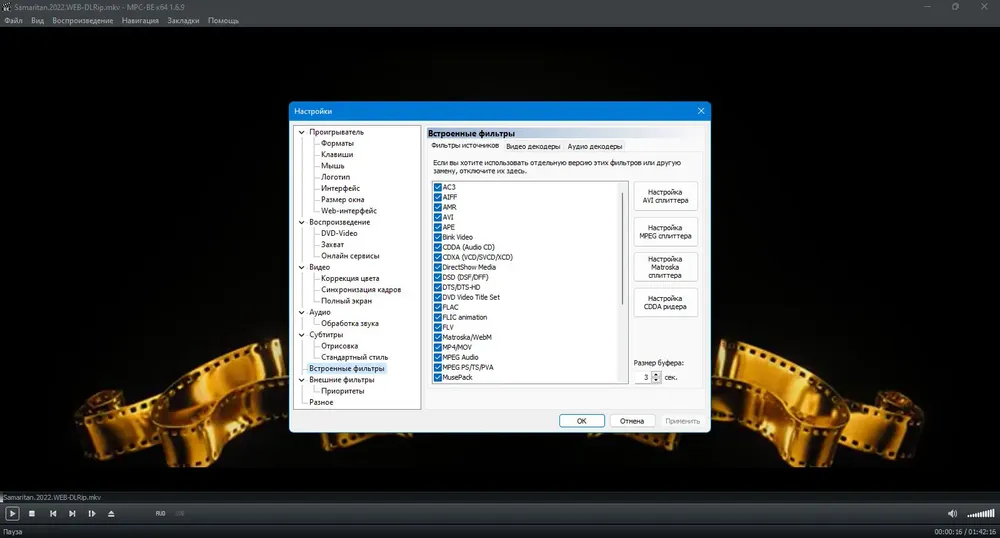This screenshot has height=538, width=1000.
Task: Toggle CDDA (Audio CD) checkbox
Action: click(438, 247)
